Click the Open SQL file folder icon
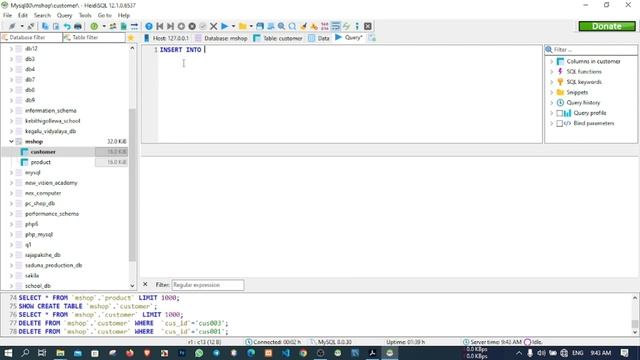 tap(243, 26)
